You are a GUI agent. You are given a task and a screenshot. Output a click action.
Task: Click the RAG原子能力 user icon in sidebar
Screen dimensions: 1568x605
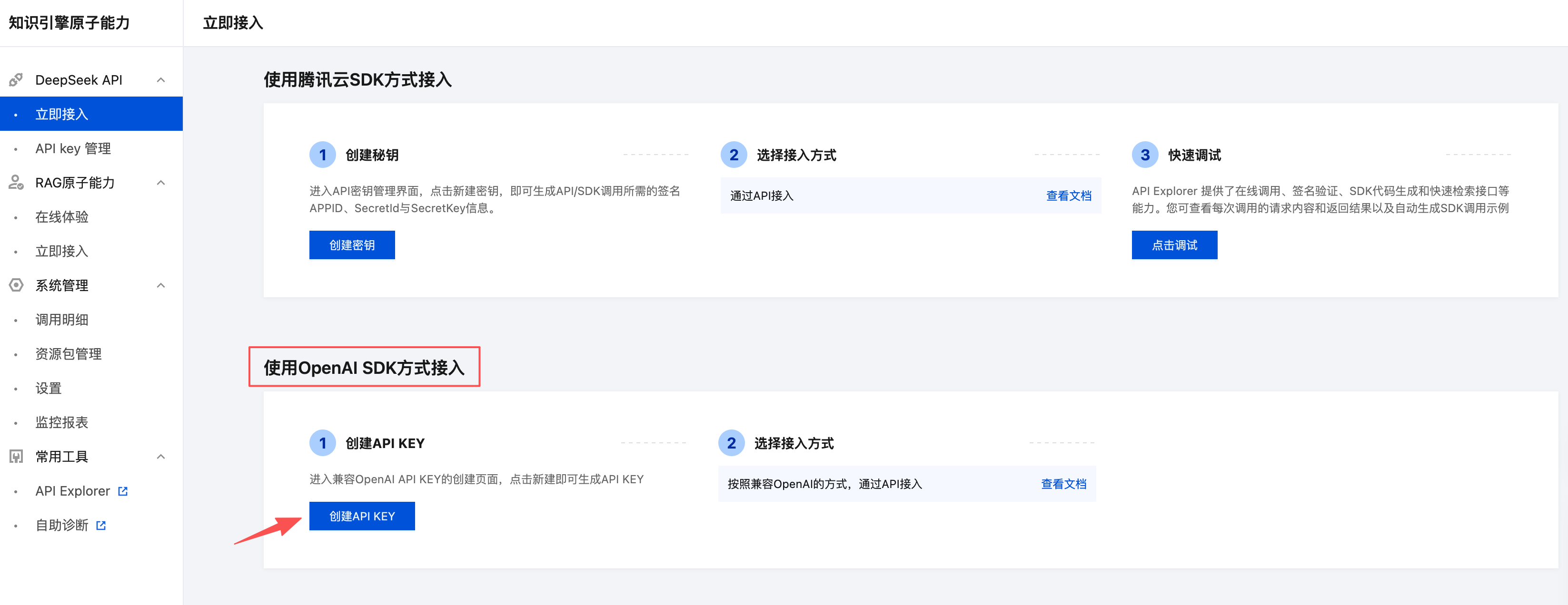16,183
